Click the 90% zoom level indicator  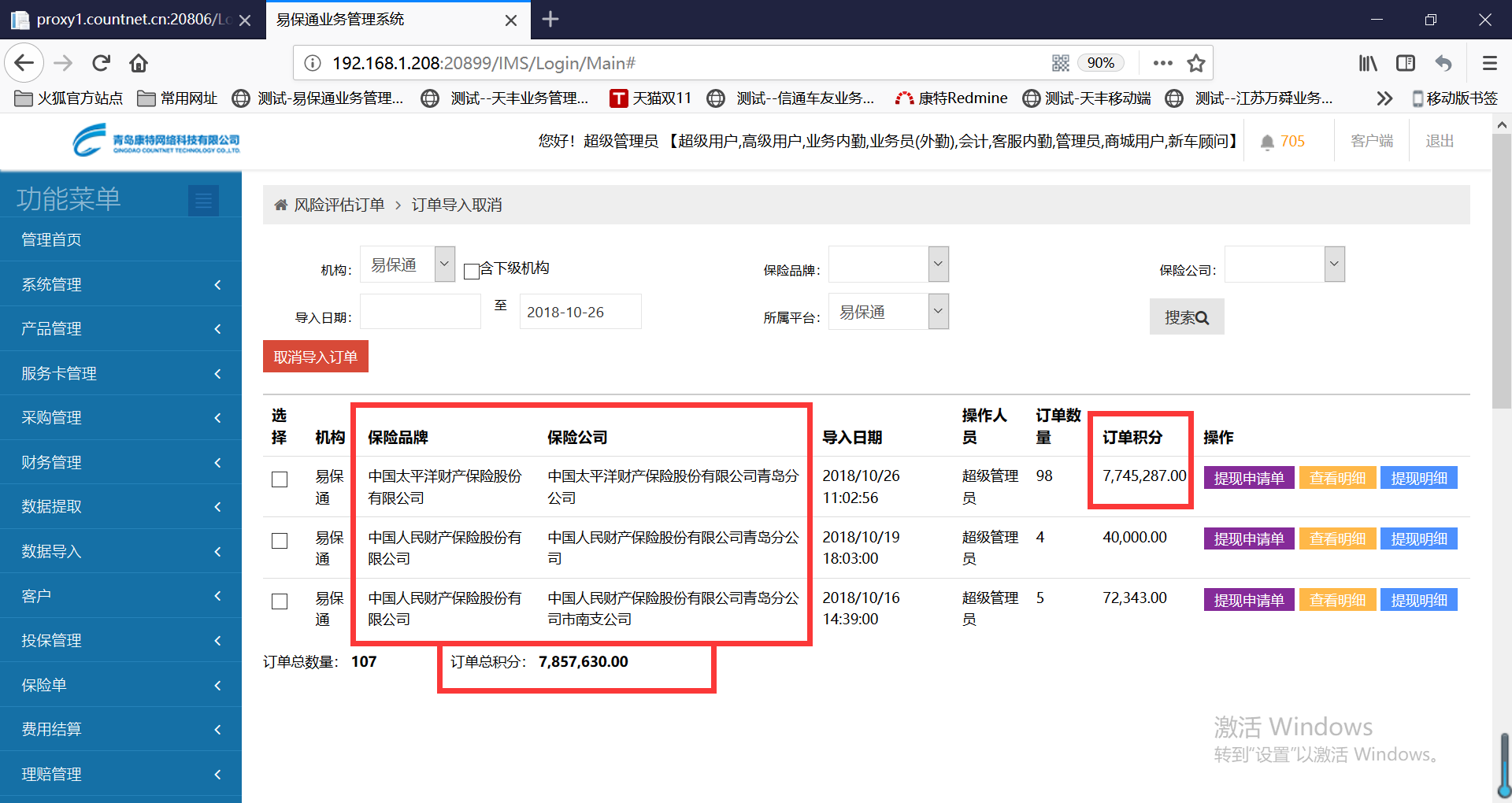tap(1101, 63)
